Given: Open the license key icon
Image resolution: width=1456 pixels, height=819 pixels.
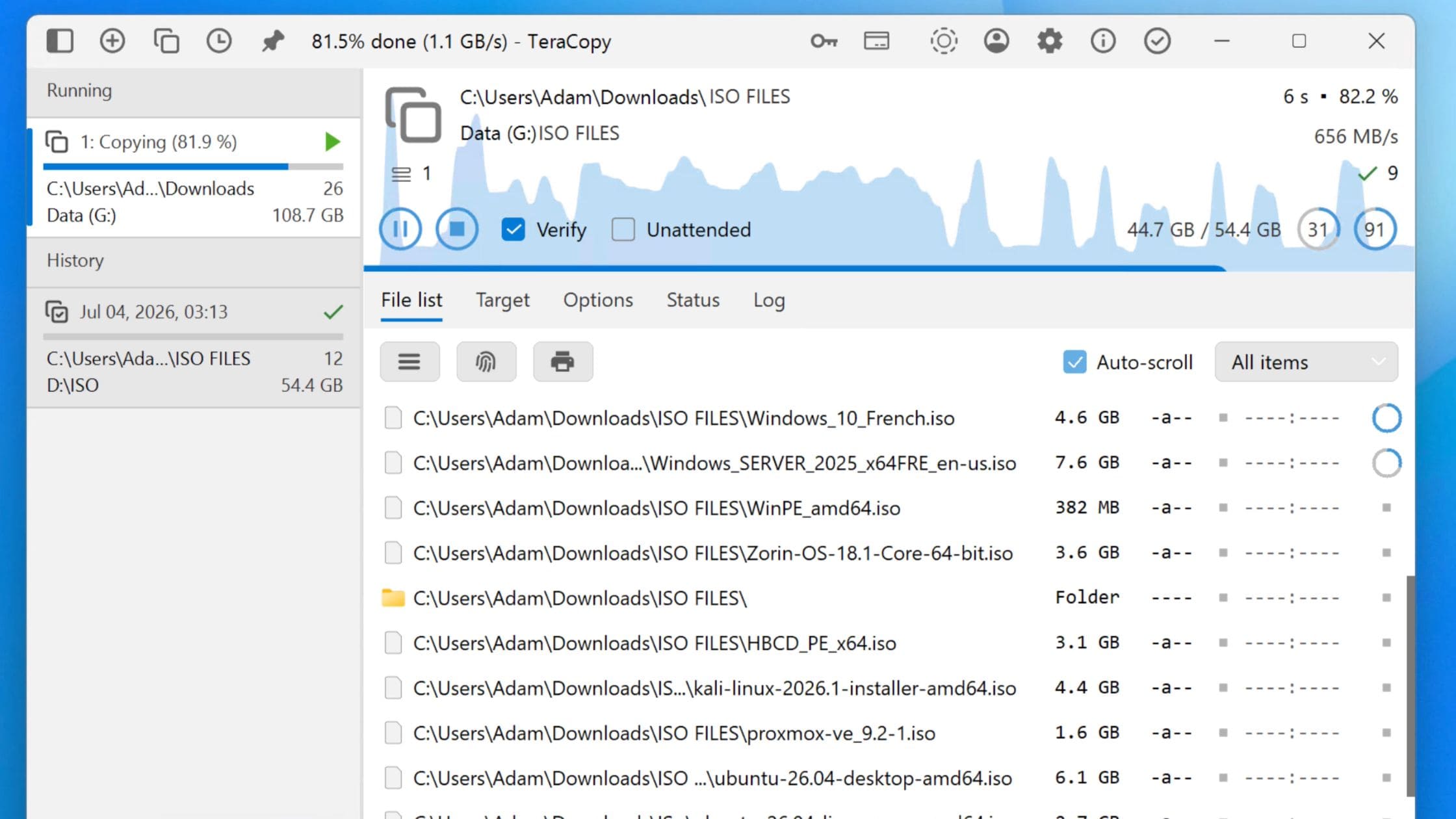Looking at the screenshot, I should point(824,41).
